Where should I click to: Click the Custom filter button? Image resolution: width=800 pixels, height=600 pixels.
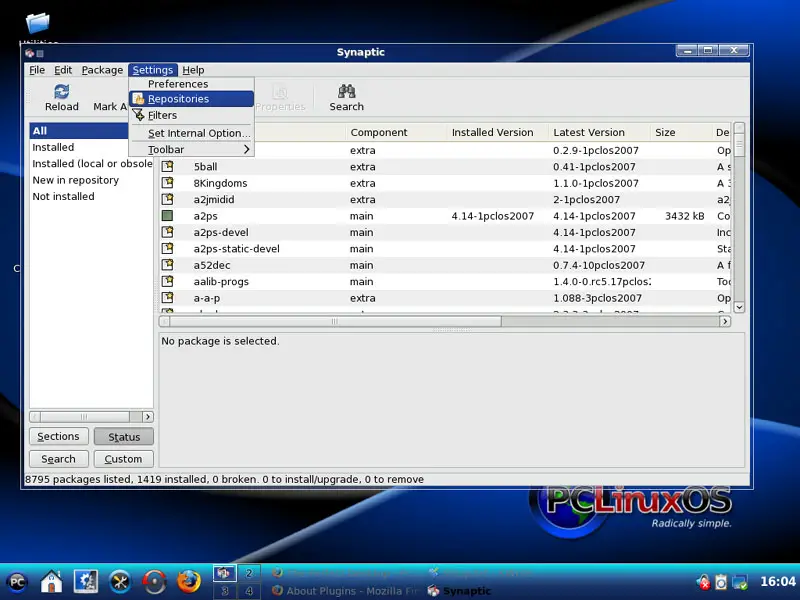point(123,459)
